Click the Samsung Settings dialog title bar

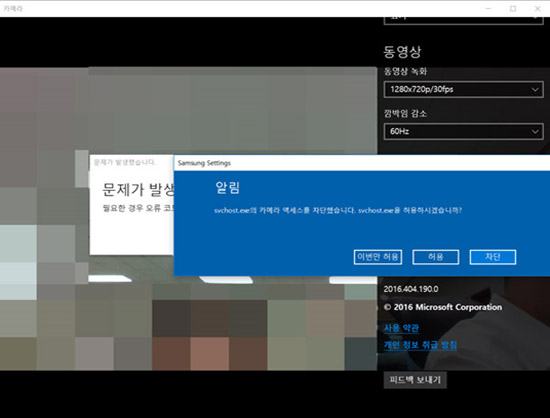(362, 163)
